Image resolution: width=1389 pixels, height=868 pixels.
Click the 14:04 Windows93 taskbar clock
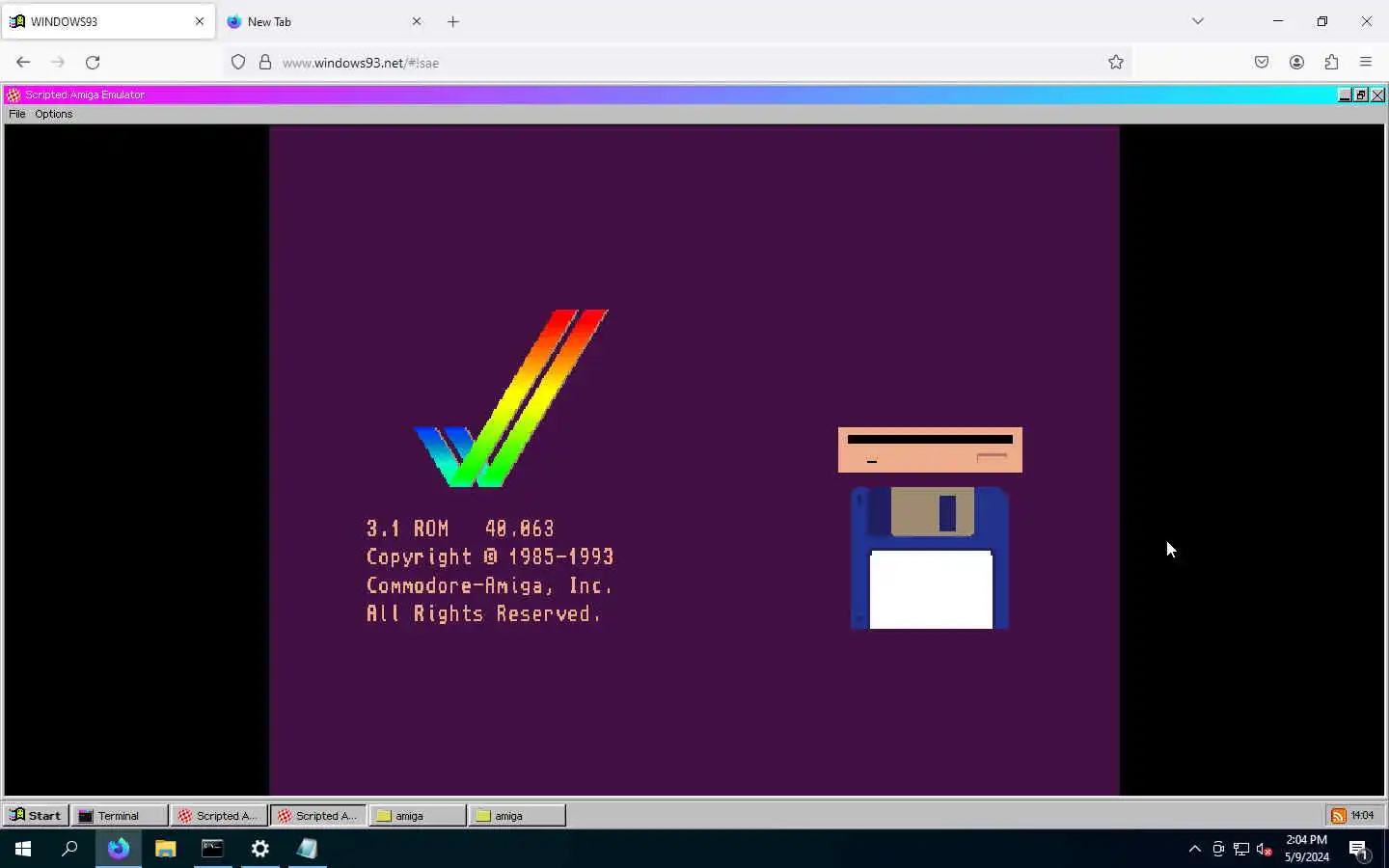tap(1362, 816)
